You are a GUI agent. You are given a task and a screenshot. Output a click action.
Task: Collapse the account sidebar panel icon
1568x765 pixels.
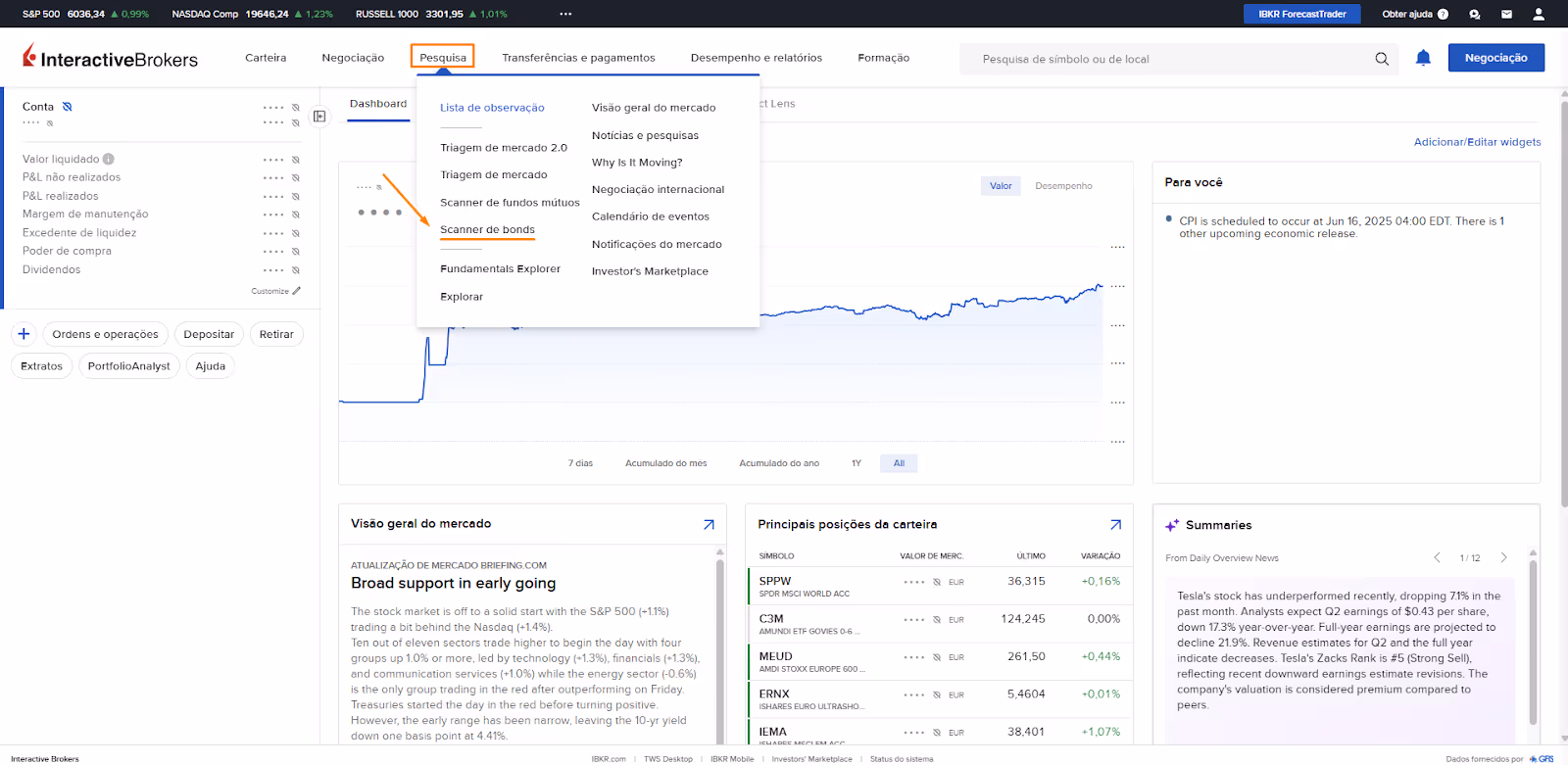tap(319, 116)
